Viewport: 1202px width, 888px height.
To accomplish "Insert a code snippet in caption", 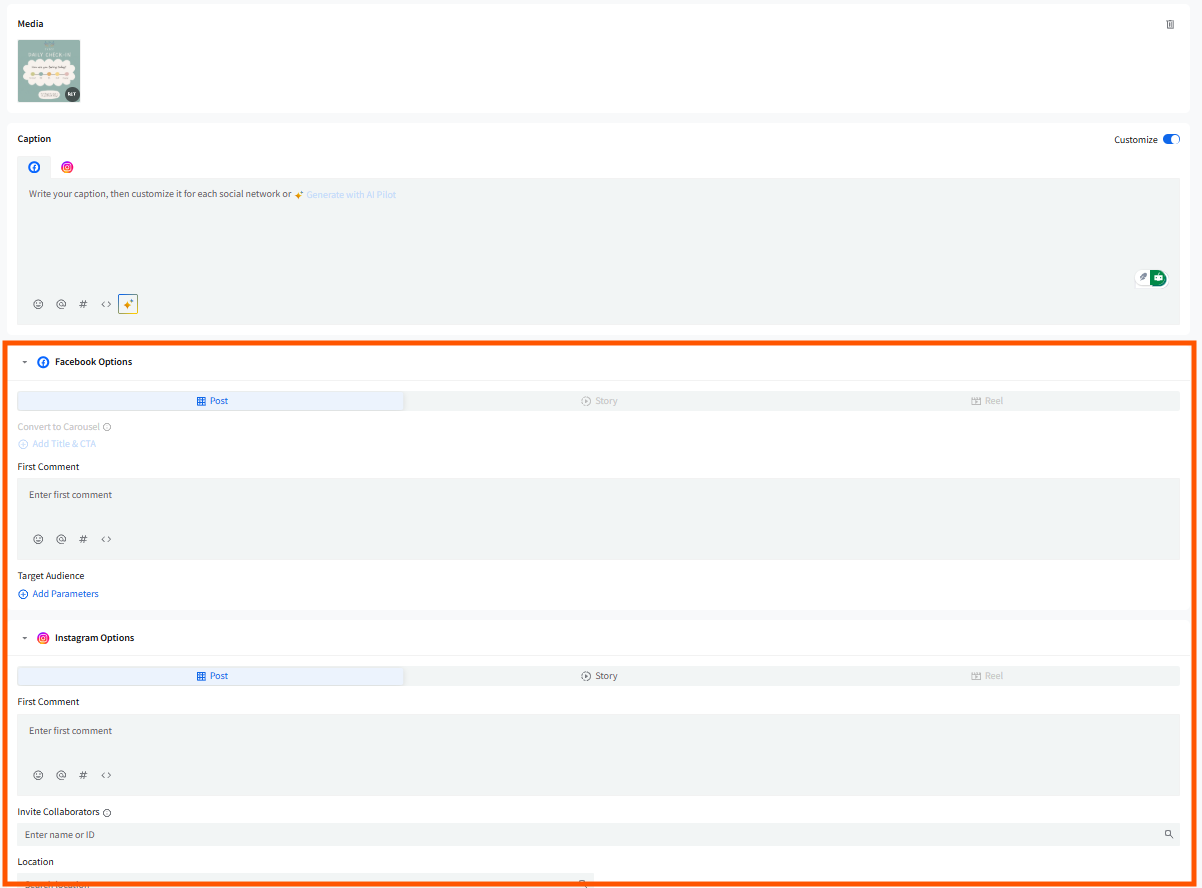I will tap(106, 304).
